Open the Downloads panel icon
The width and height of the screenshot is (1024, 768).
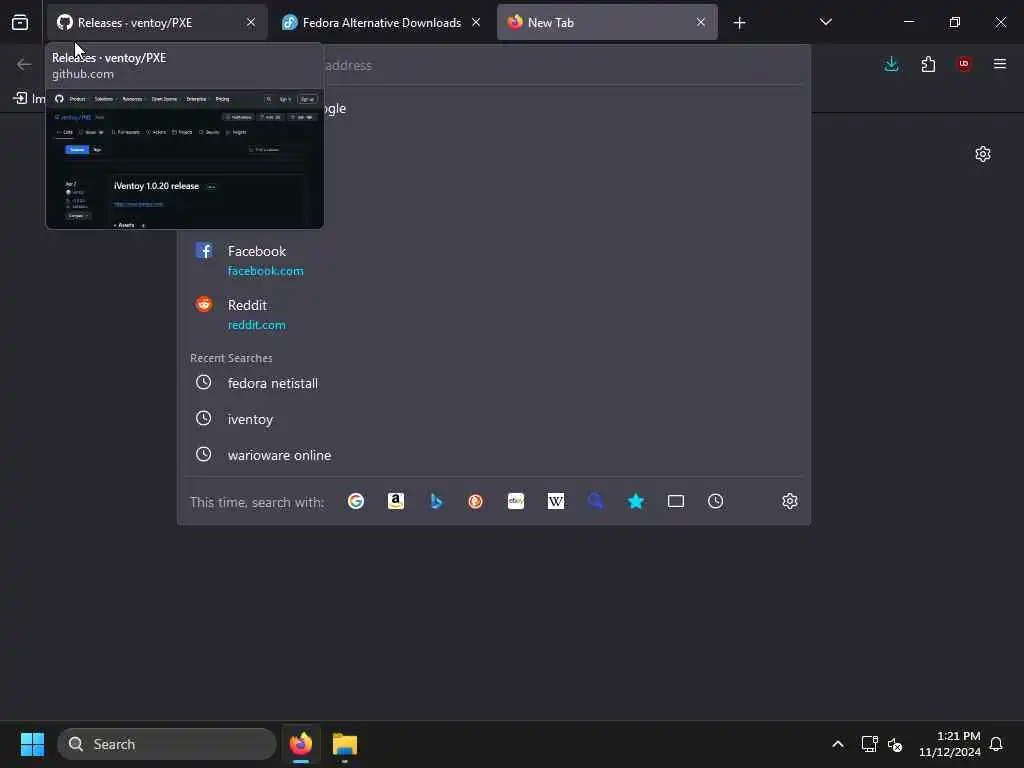click(x=891, y=64)
